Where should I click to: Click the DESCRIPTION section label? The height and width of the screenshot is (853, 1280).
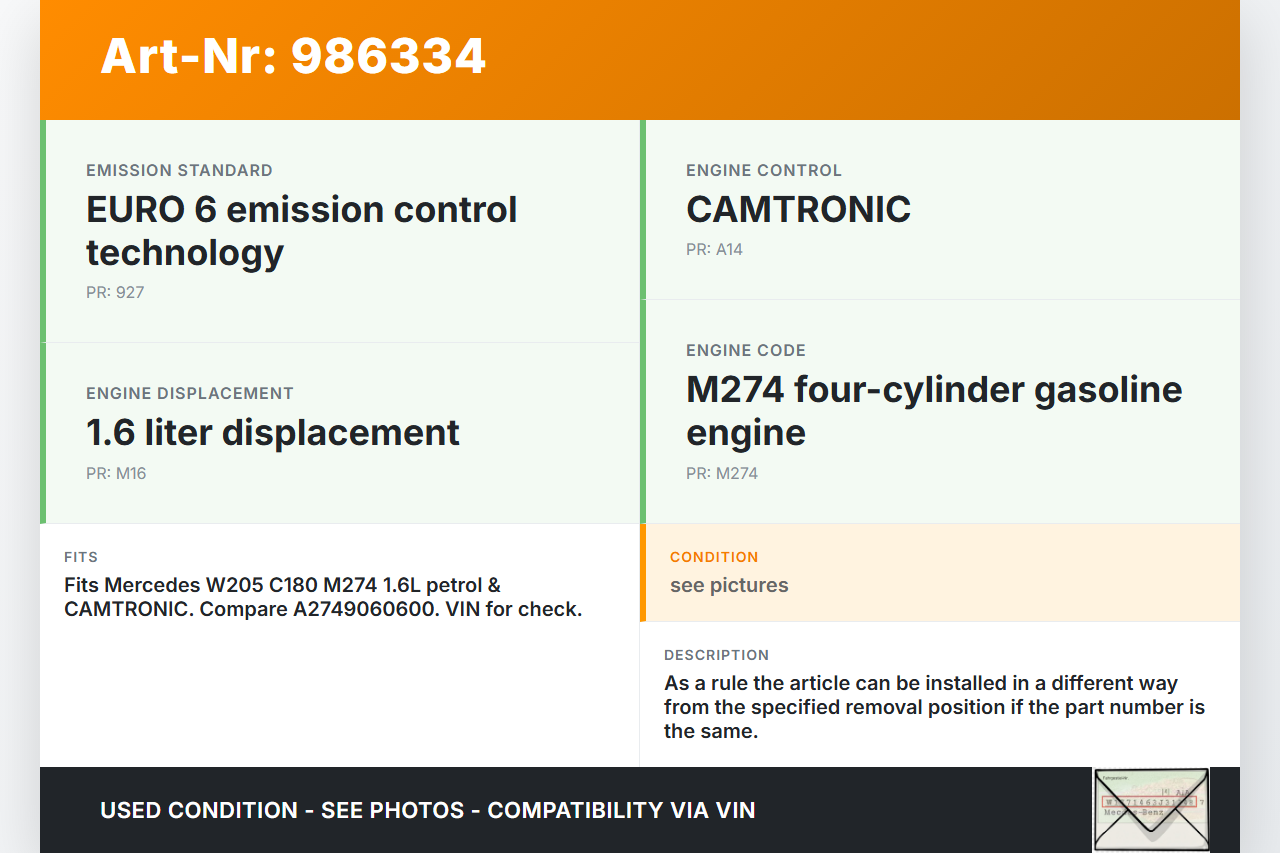coord(716,655)
